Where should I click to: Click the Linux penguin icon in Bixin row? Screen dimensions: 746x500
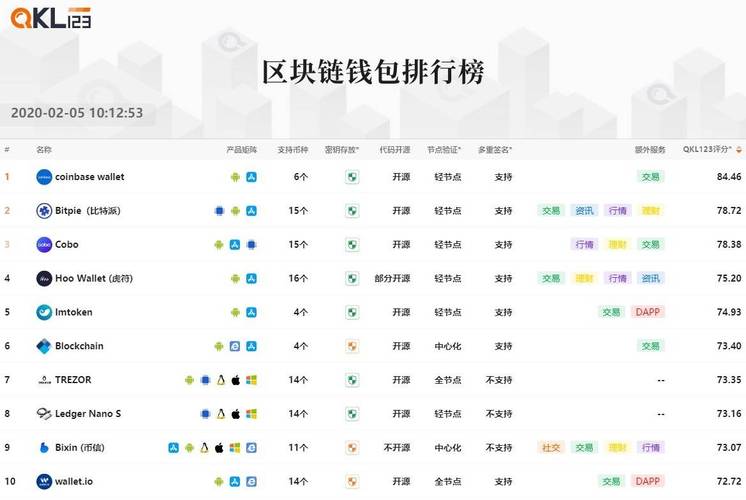click(x=204, y=448)
